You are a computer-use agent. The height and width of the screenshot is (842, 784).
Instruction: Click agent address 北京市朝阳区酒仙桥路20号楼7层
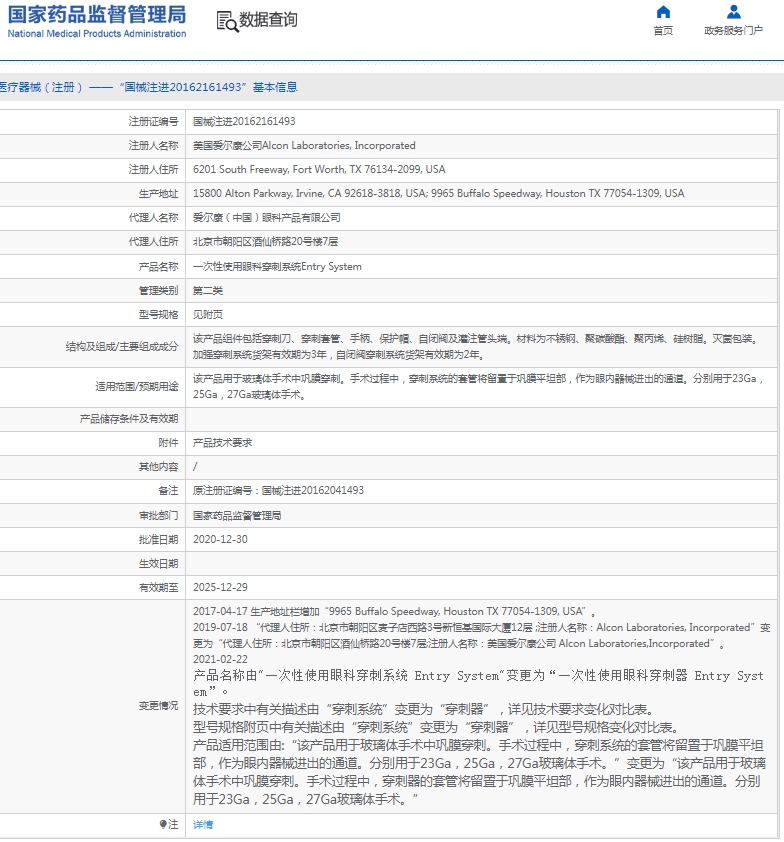pos(265,242)
